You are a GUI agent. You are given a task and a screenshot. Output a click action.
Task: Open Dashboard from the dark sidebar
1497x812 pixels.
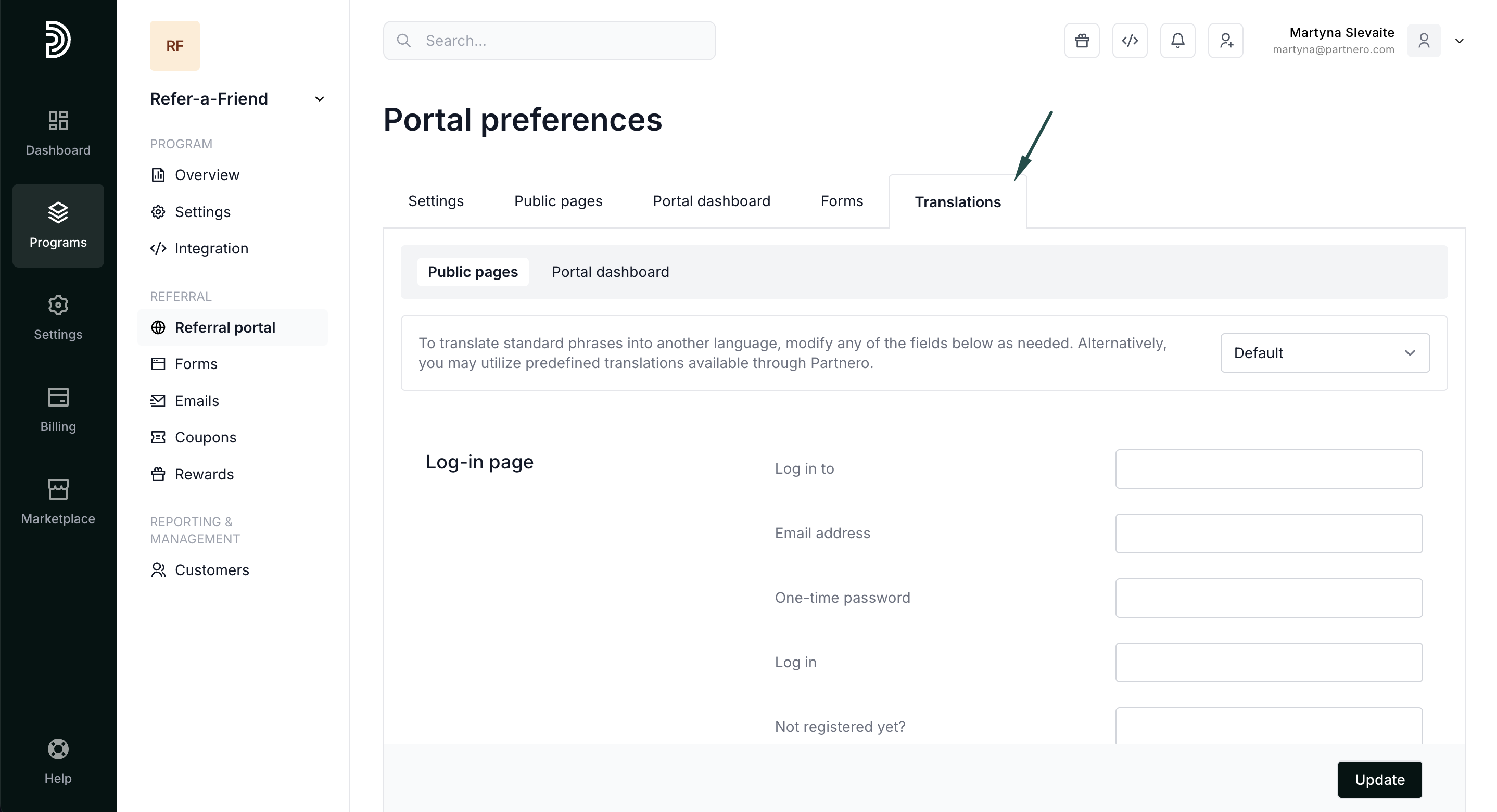58,133
